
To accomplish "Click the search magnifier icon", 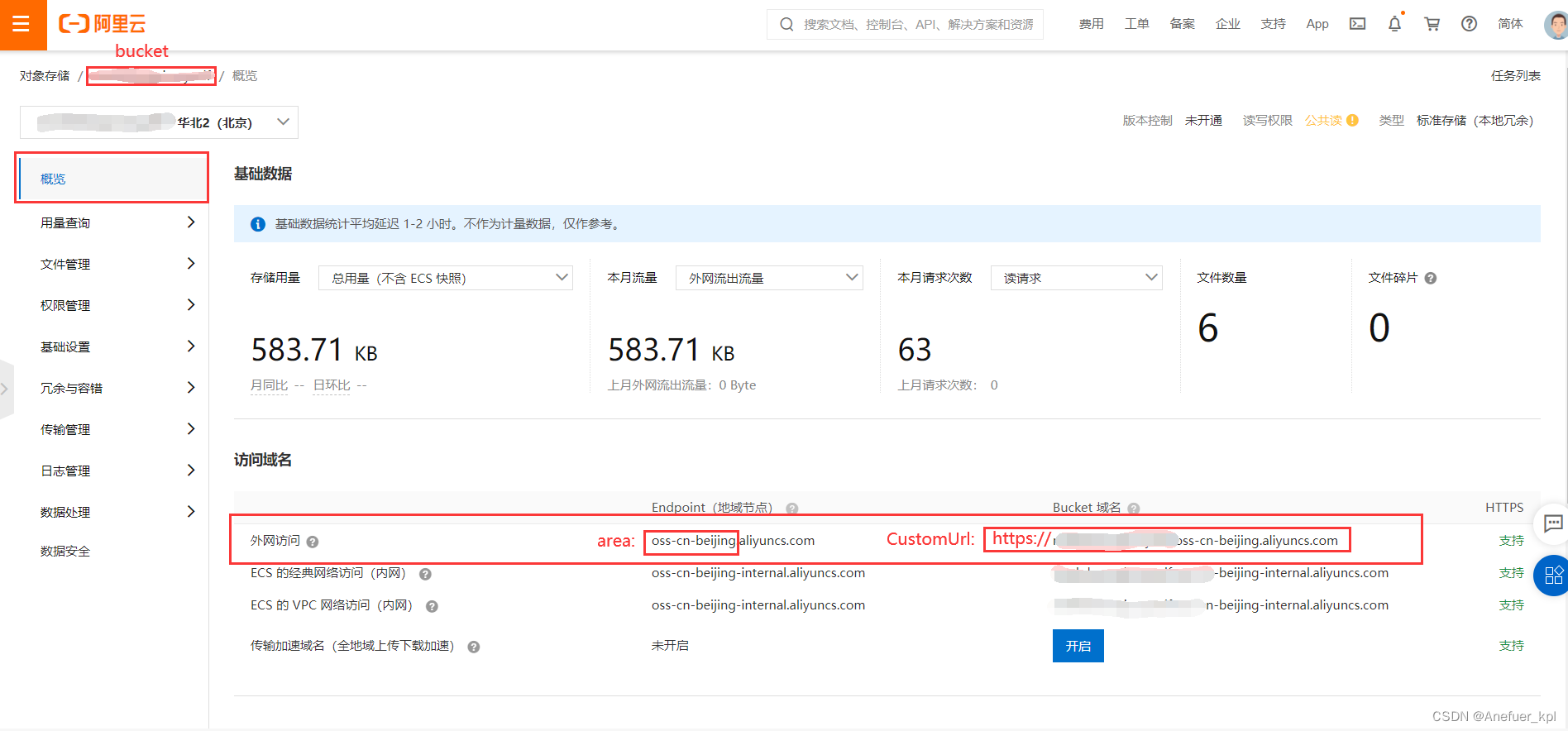I will tap(786, 24).
